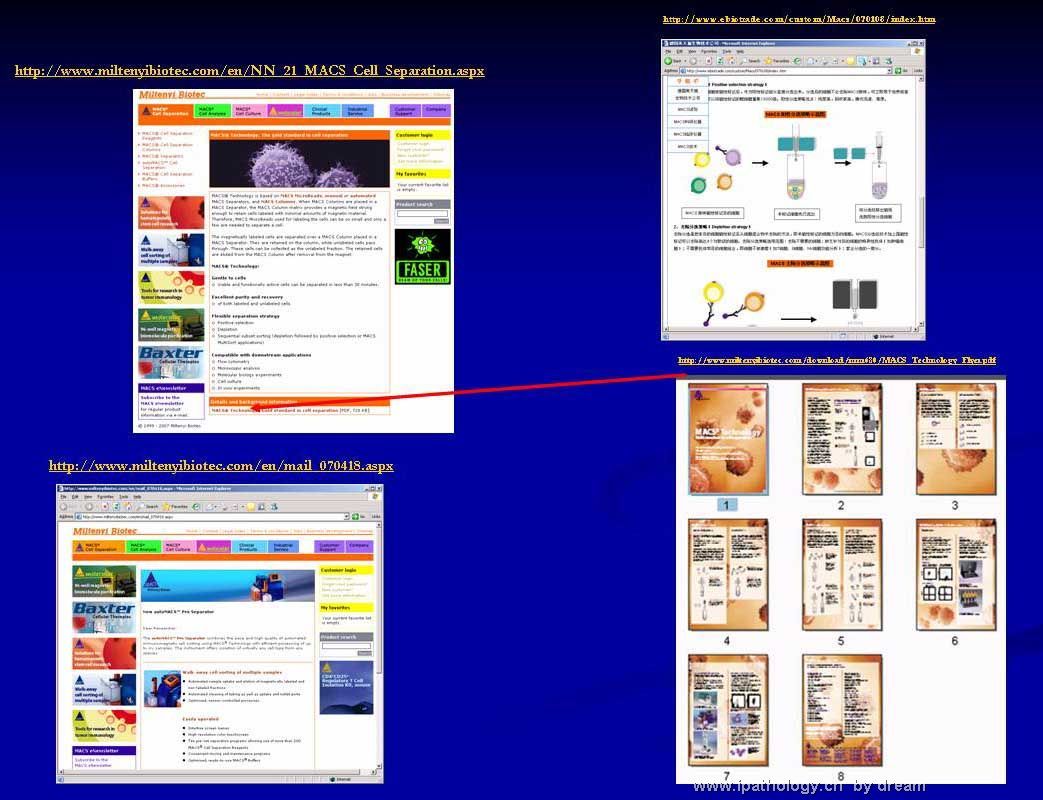Open MACS Cell Culture tab on top Miltenyi page
1043x800 pixels.
(x=249, y=111)
